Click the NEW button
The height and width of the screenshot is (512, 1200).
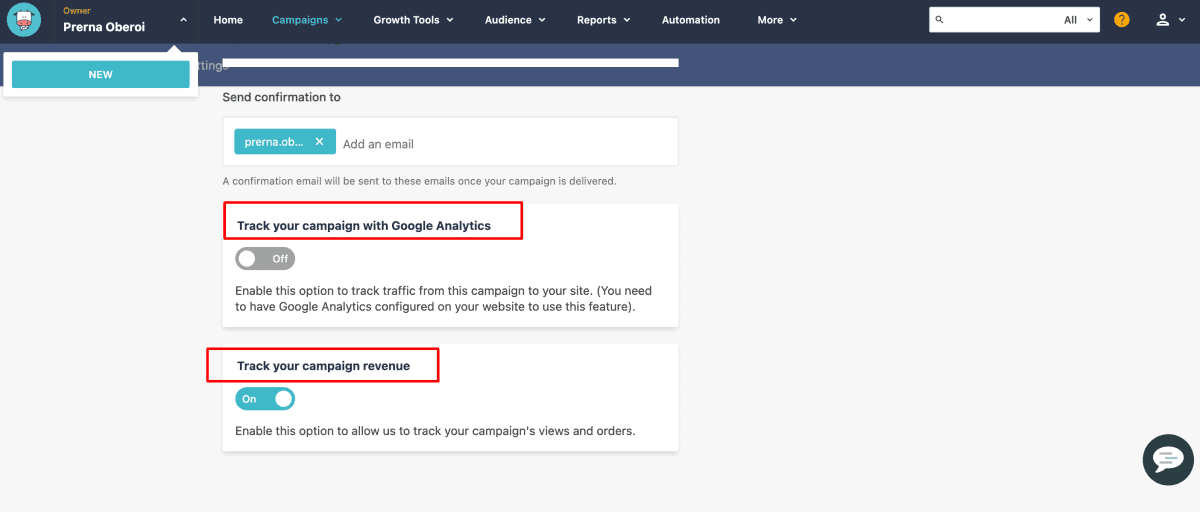pos(100,75)
